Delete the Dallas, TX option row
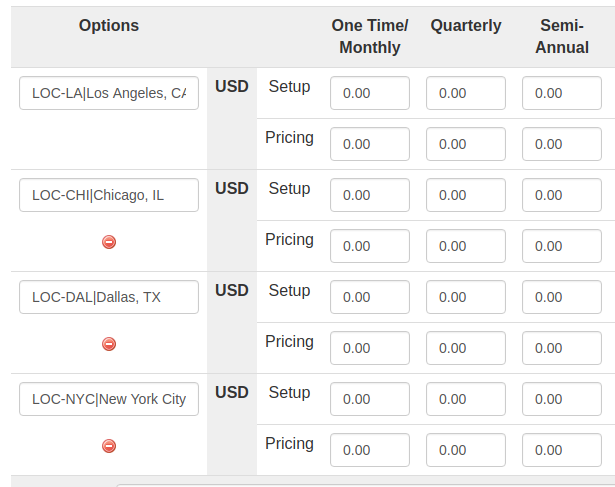 (x=109, y=344)
